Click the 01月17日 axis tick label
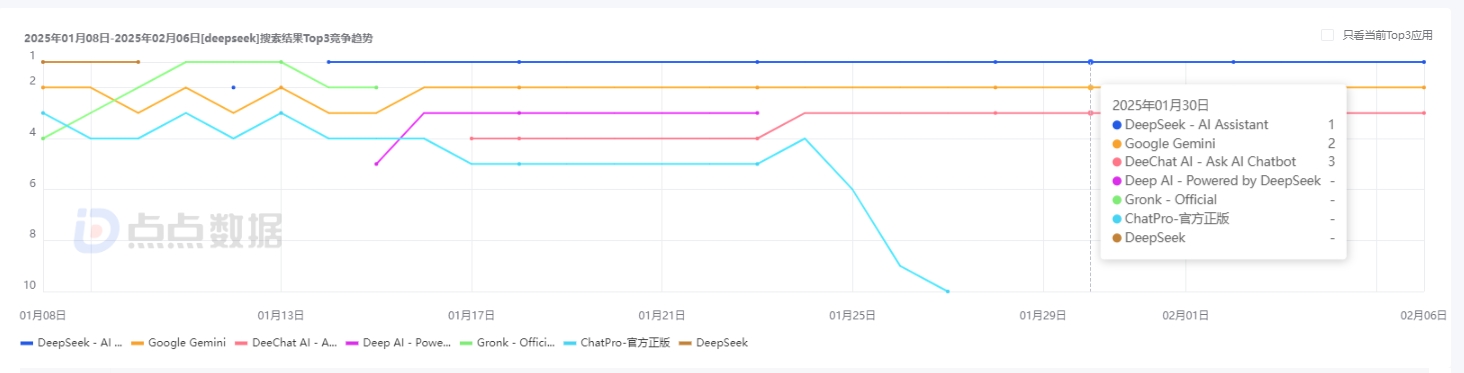The image size is (1464, 373). point(472,315)
